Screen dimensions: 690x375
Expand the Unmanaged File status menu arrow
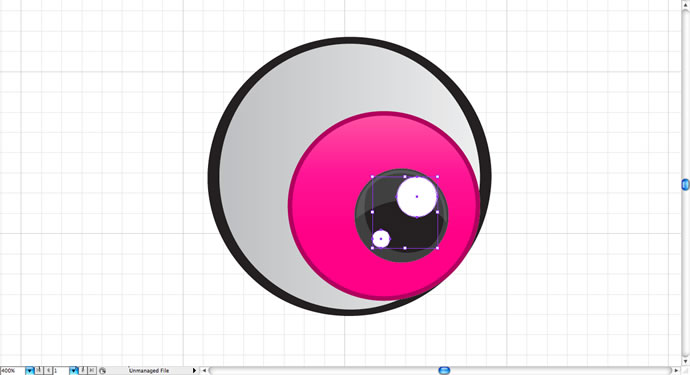(x=194, y=371)
